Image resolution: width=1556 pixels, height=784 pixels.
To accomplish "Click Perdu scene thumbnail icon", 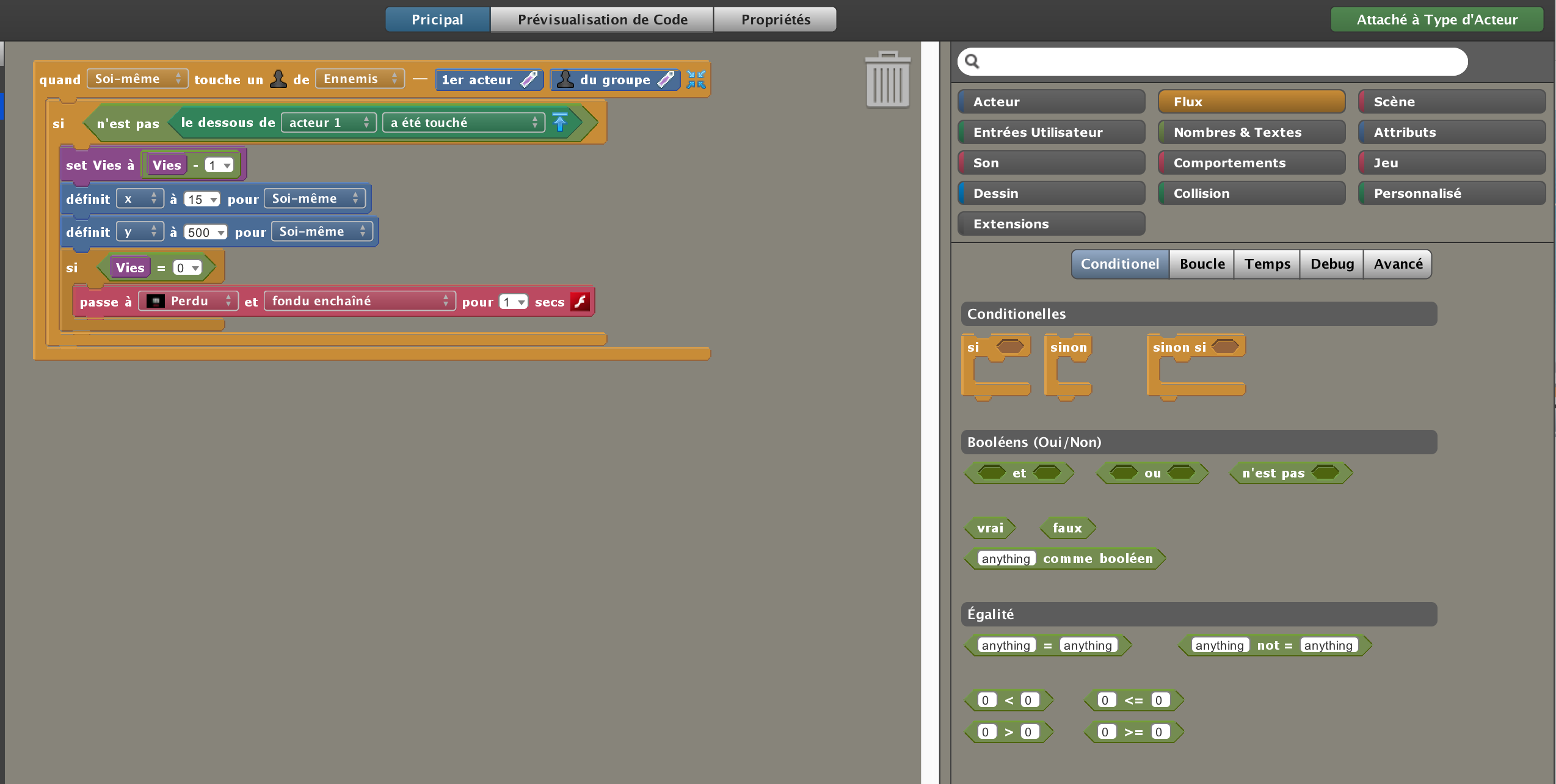I will (x=155, y=301).
